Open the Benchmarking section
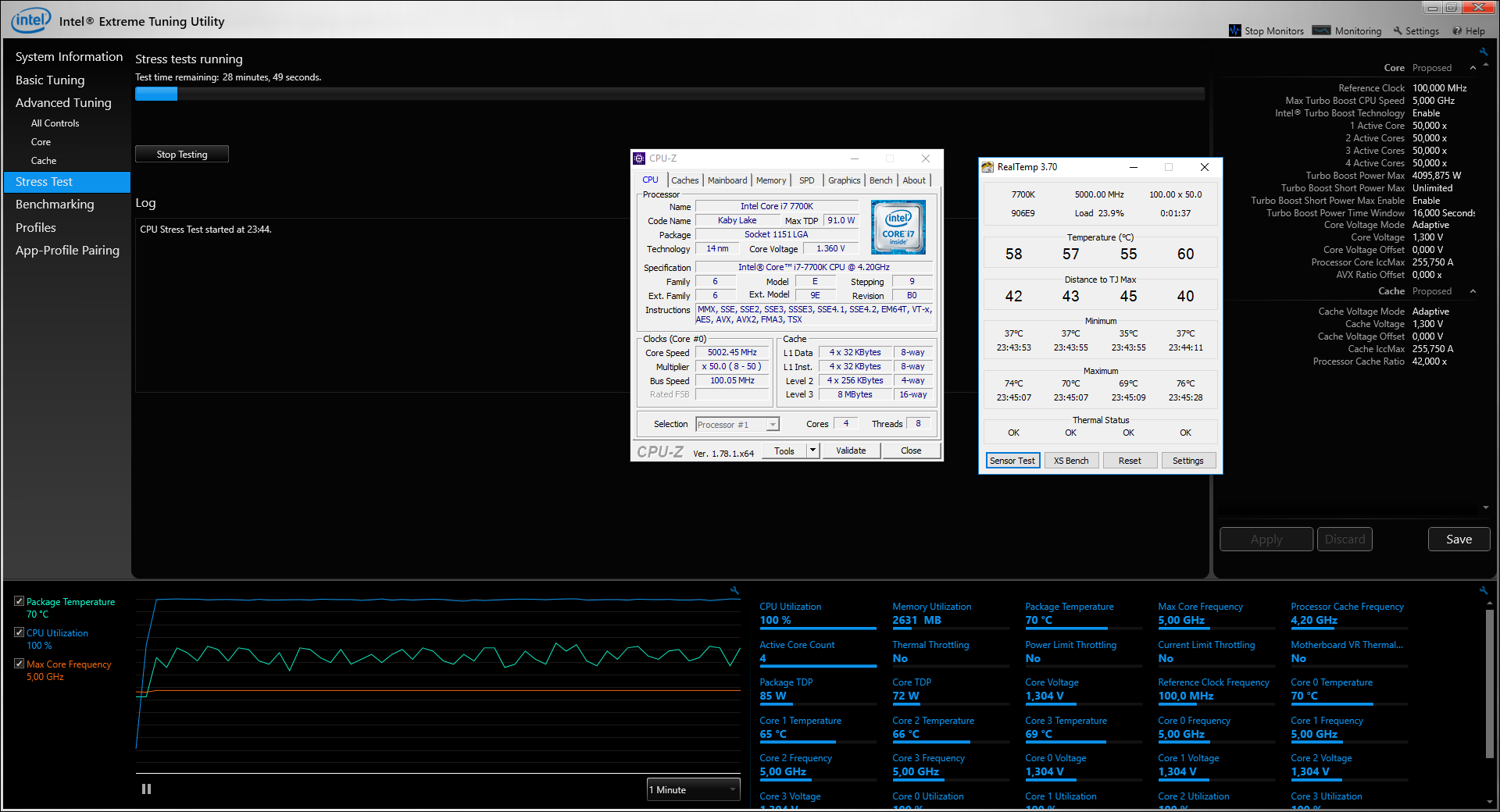This screenshot has width=1500, height=812. tap(55, 205)
